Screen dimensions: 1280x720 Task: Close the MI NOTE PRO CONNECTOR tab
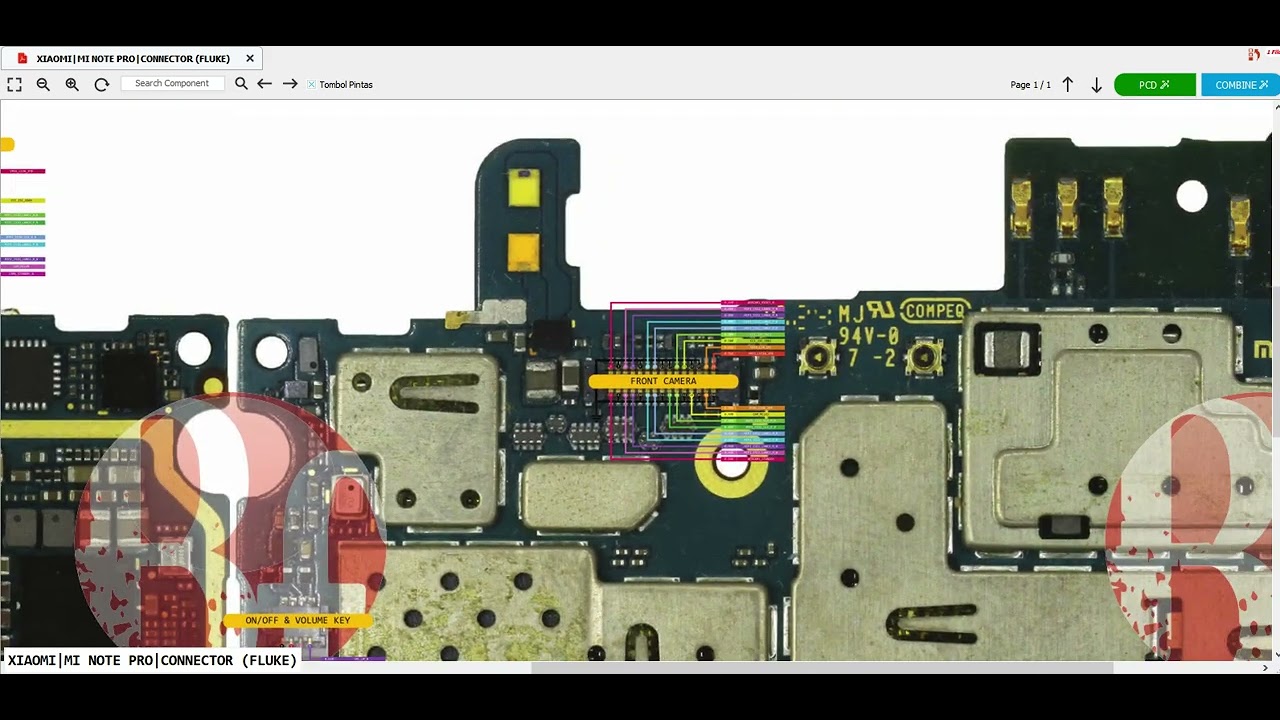(250, 59)
